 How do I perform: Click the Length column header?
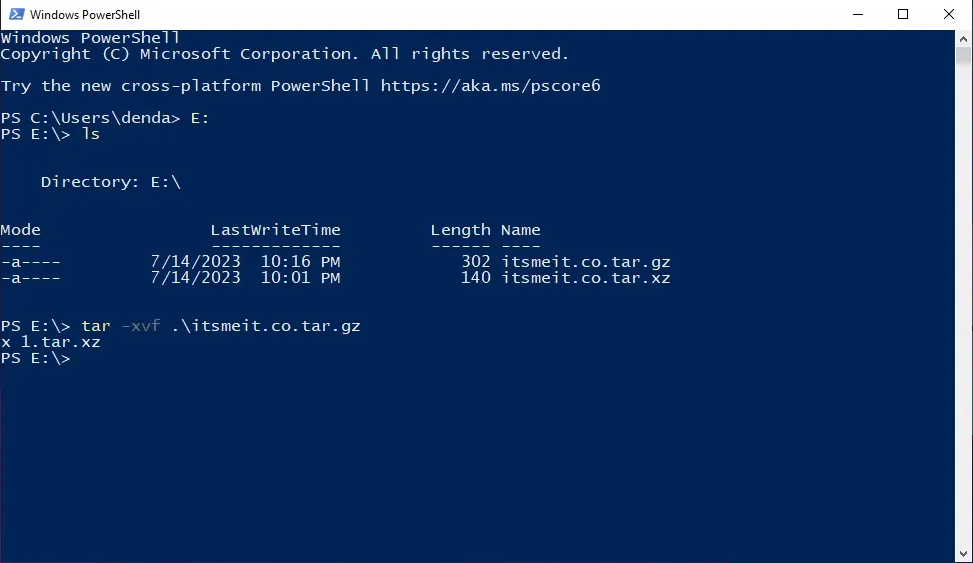click(460, 230)
